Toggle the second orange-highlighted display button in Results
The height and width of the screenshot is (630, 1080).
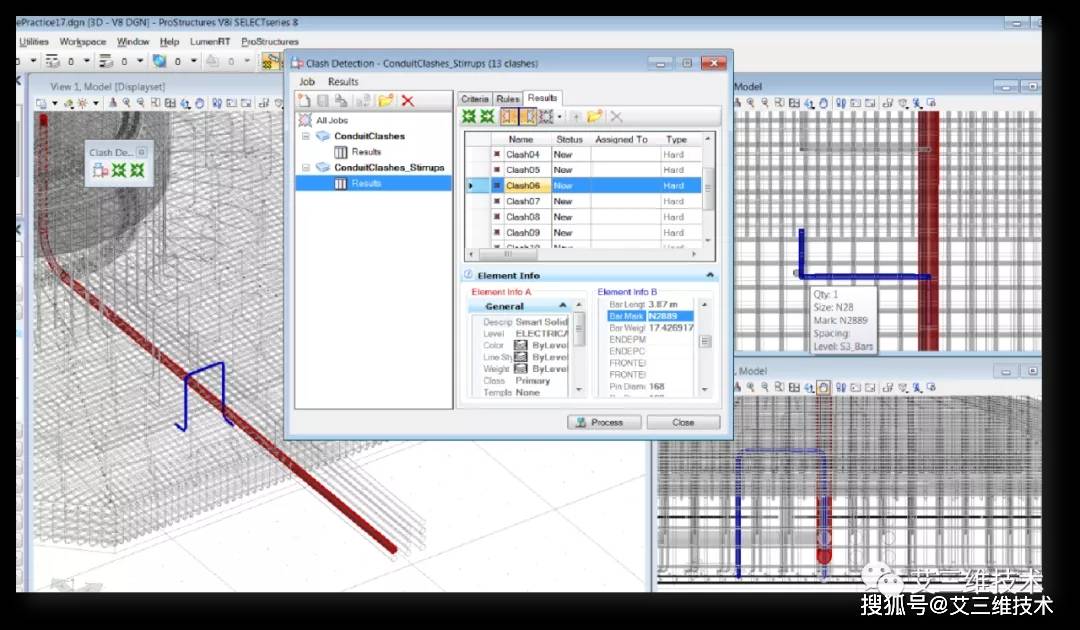click(528, 117)
